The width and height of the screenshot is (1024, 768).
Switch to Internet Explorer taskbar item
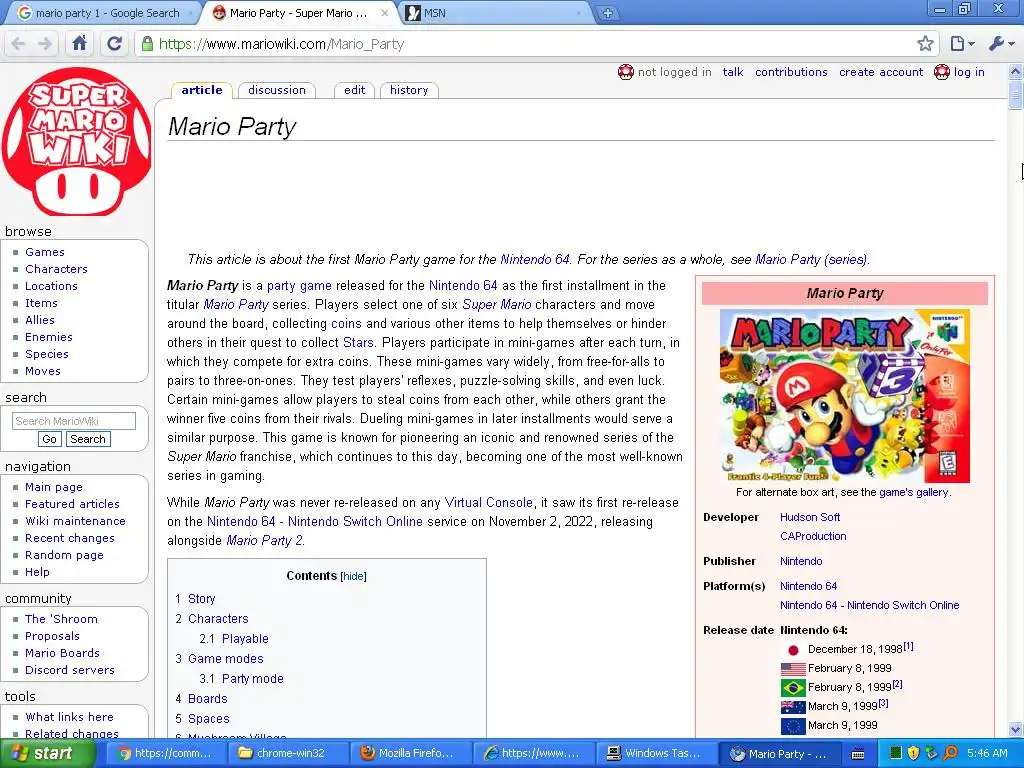(x=532, y=754)
